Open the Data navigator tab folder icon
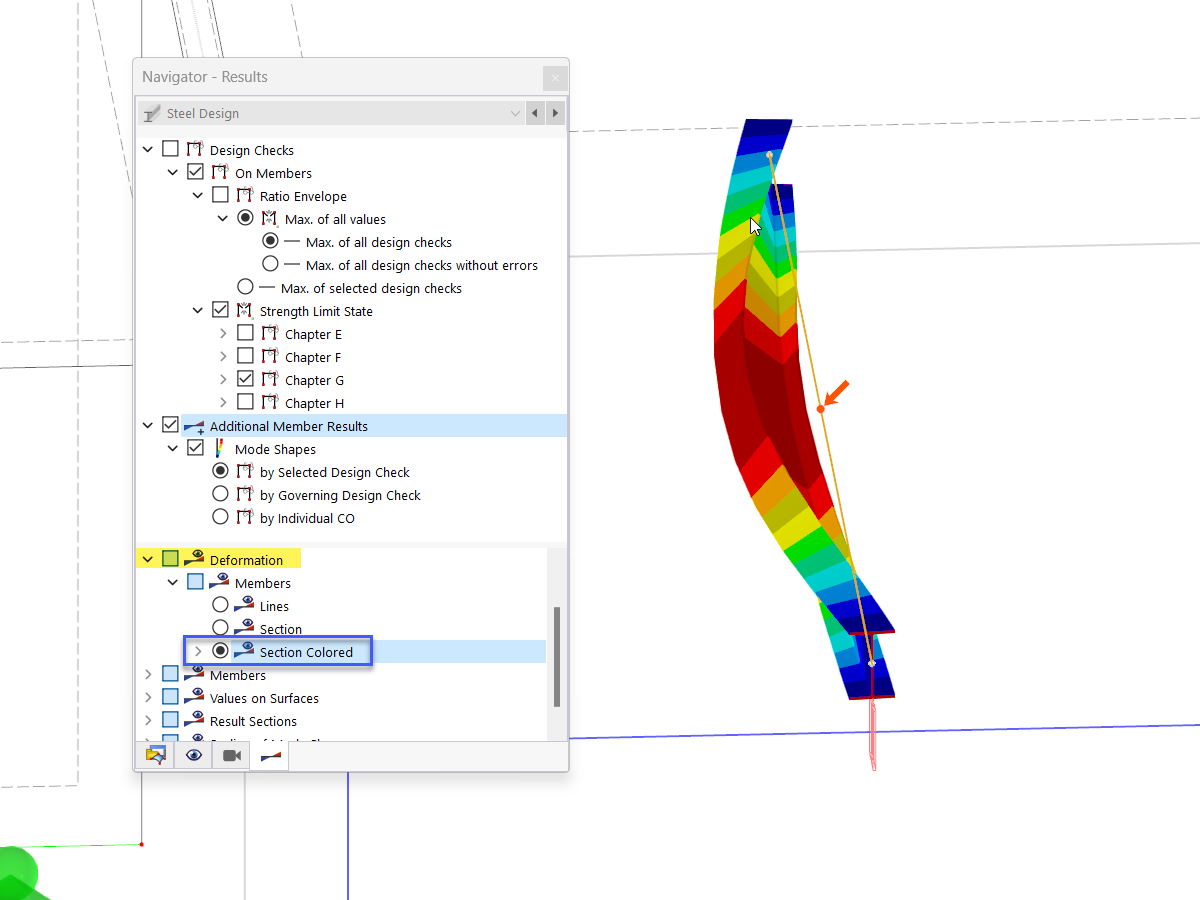 point(156,754)
